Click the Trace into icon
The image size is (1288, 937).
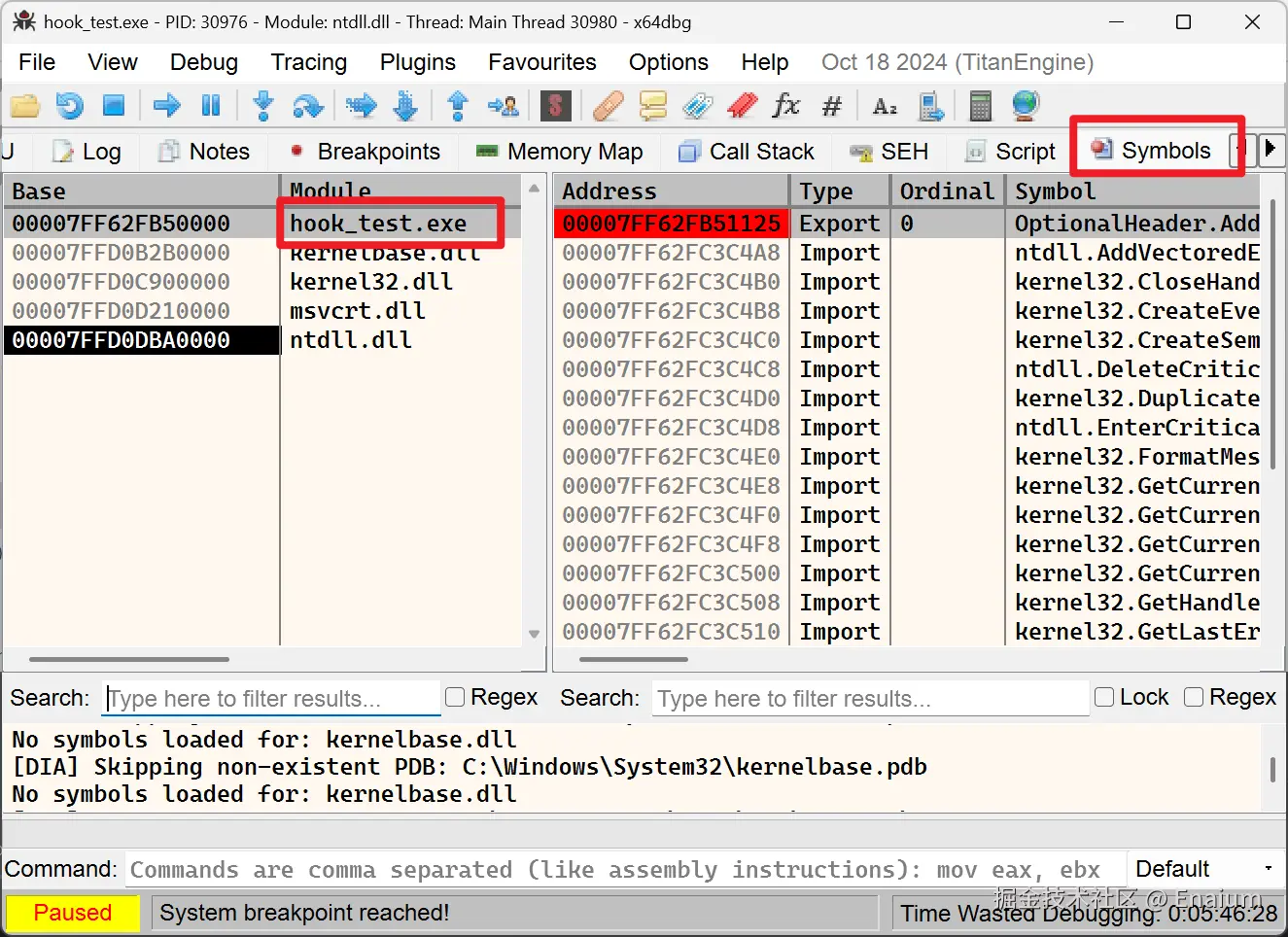361,105
